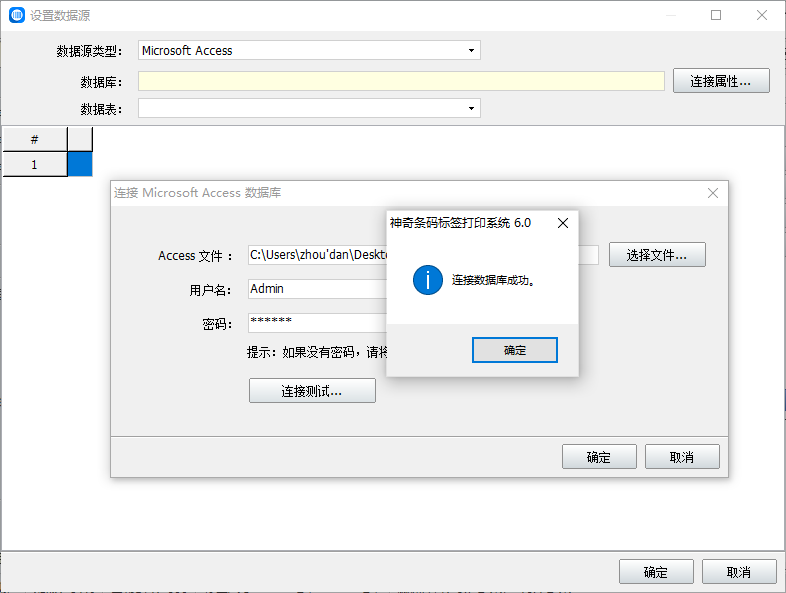The image size is (786, 593).
Task: Click the 连接测试... button
Action: 312,391
